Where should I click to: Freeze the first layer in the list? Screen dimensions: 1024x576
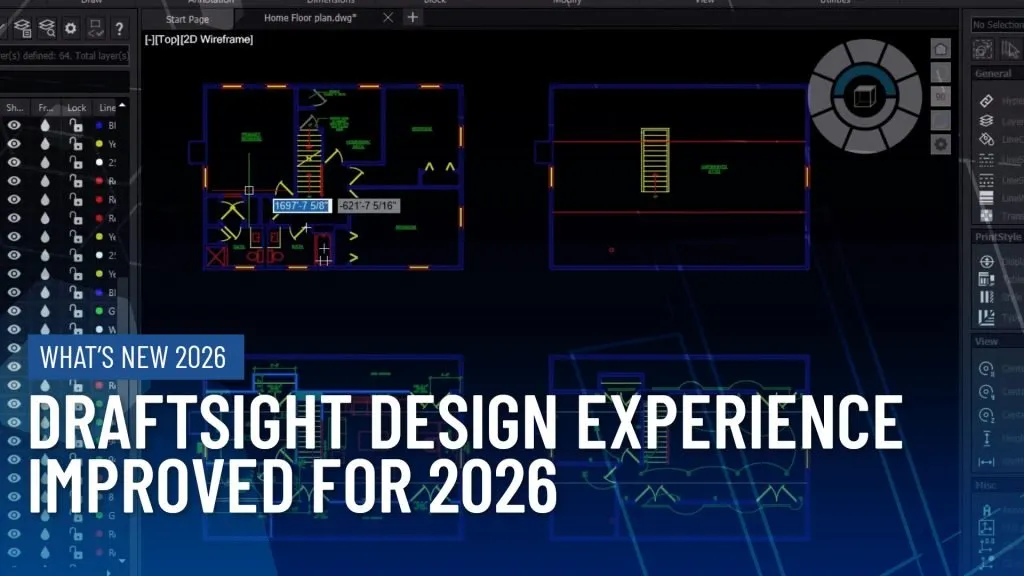tap(44, 125)
